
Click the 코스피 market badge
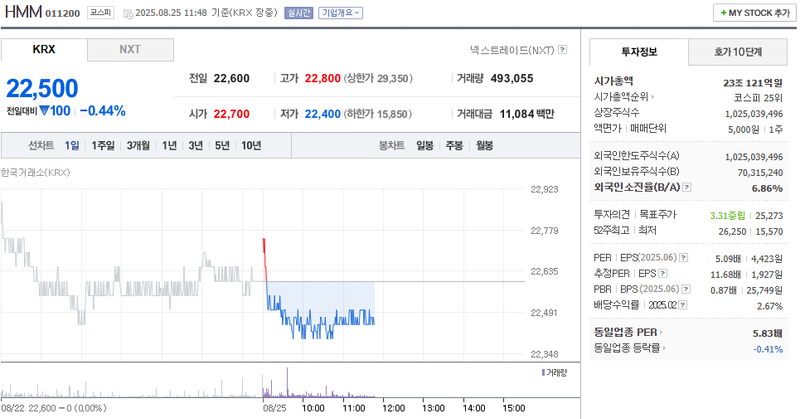101,13
